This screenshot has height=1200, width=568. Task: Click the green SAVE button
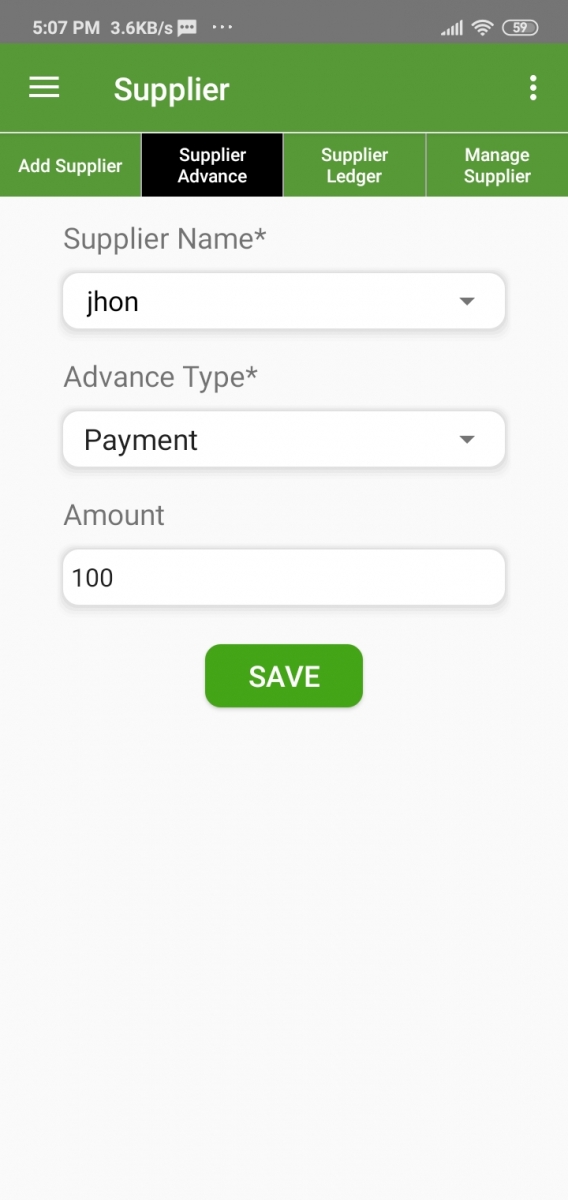284,676
